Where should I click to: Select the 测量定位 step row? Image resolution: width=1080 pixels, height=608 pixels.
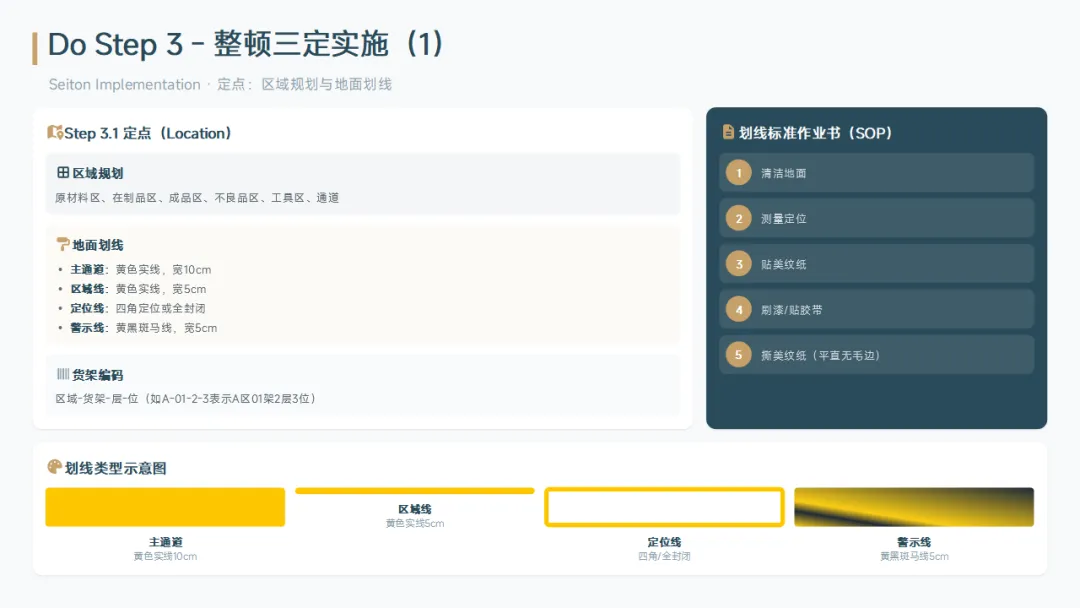pos(876,218)
